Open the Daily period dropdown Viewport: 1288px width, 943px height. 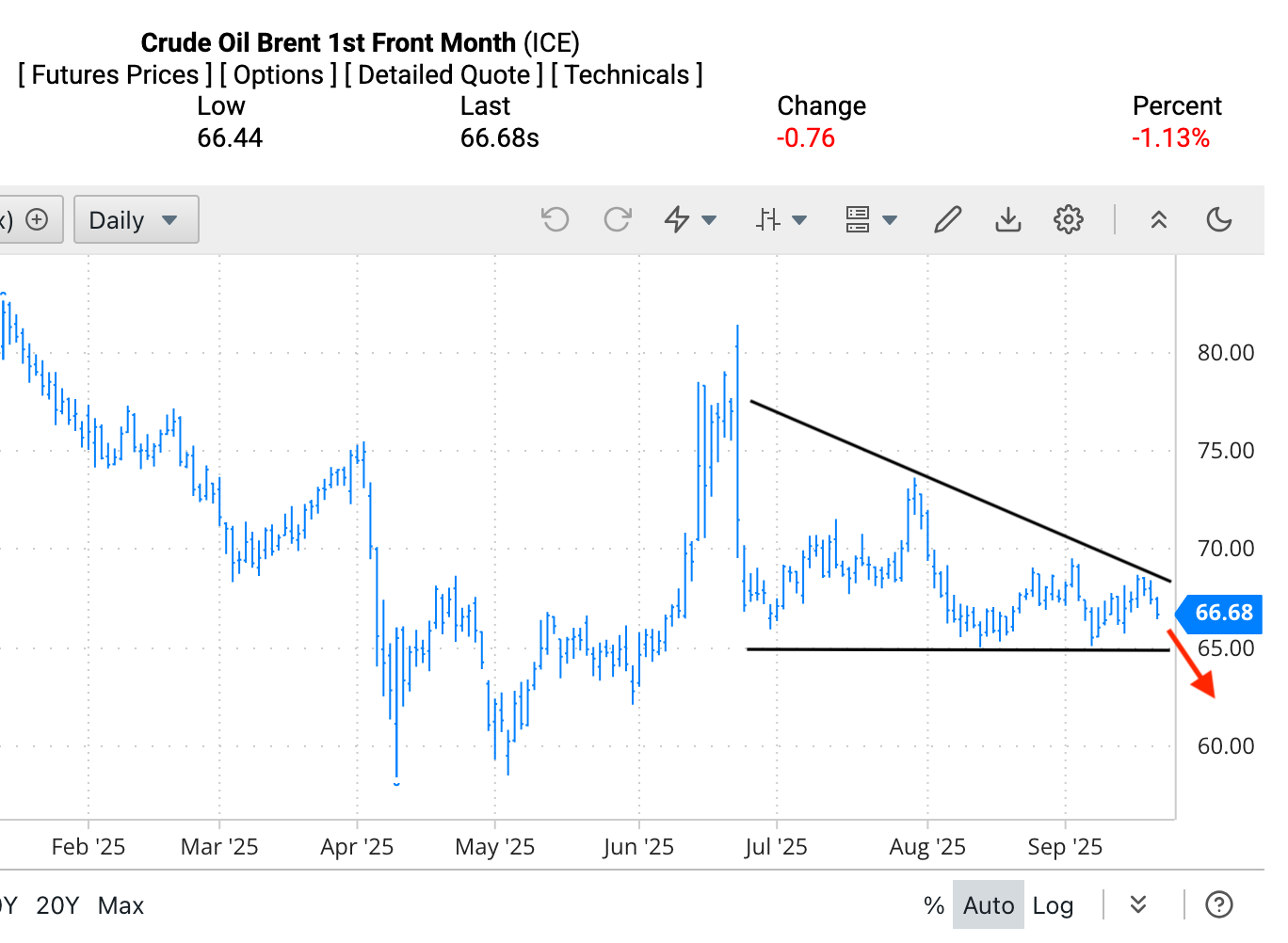[x=136, y=220]
